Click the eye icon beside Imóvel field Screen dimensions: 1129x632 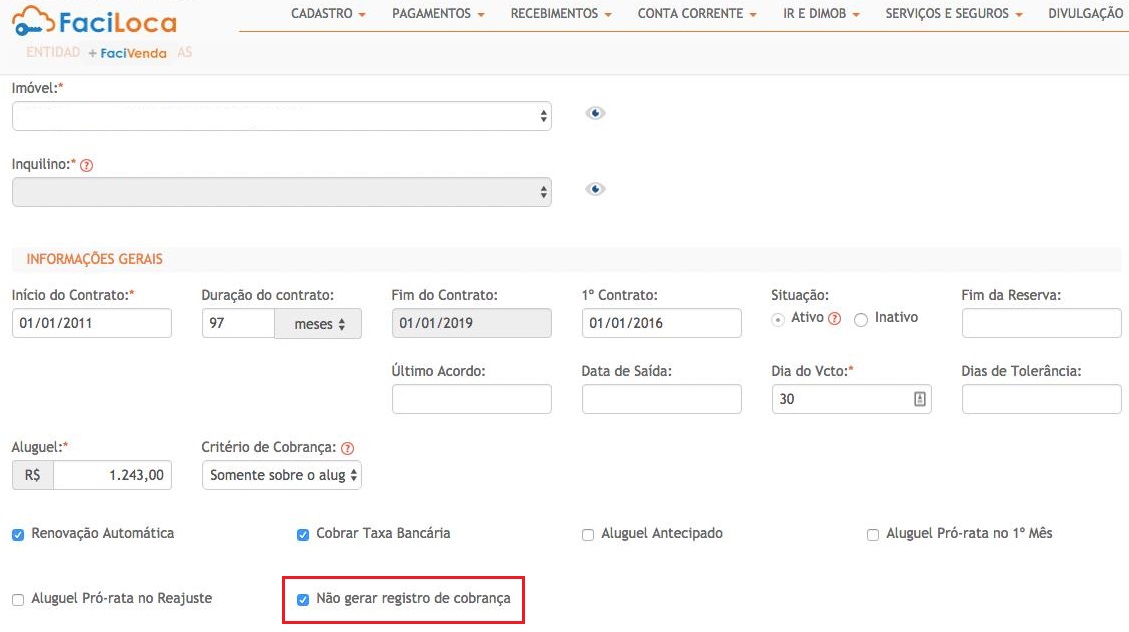[x=595, y=113]
